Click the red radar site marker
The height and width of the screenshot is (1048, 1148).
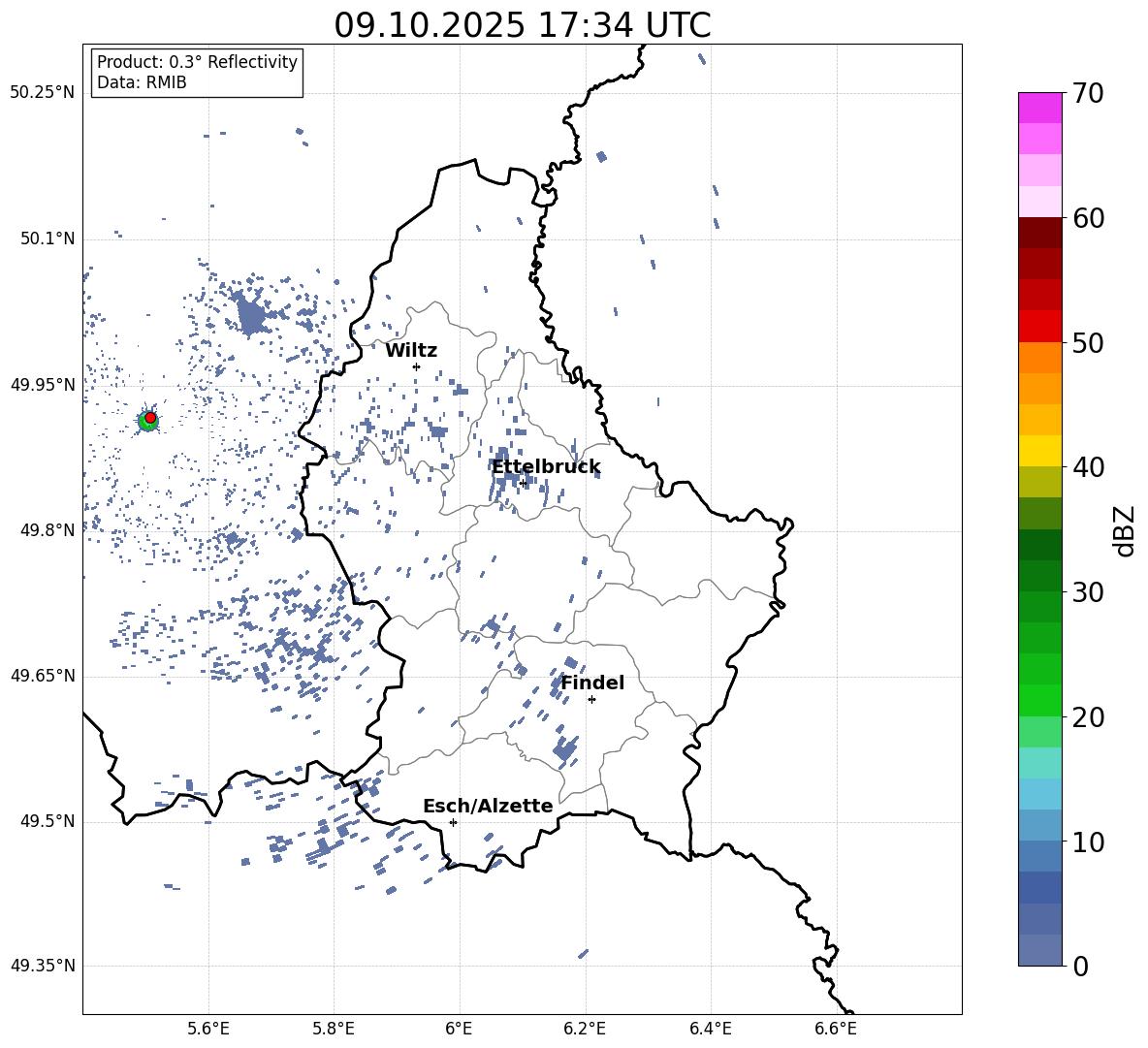point(150,417)
